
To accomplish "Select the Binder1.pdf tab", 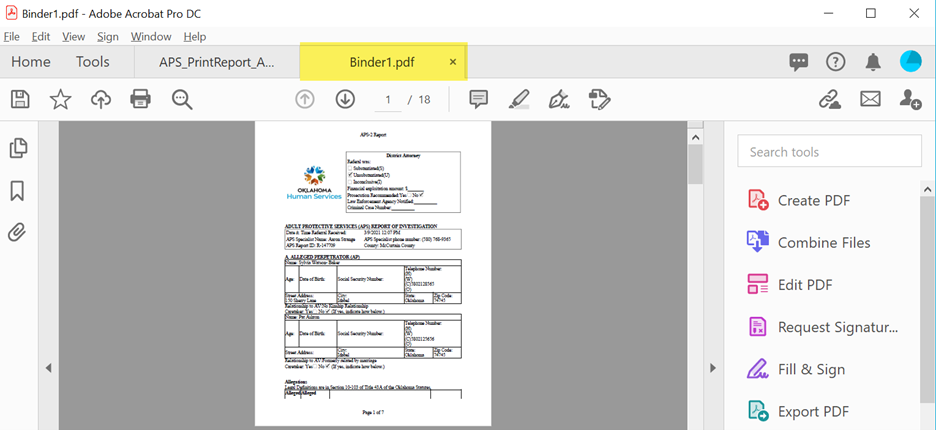I will [x=382, y=62].
